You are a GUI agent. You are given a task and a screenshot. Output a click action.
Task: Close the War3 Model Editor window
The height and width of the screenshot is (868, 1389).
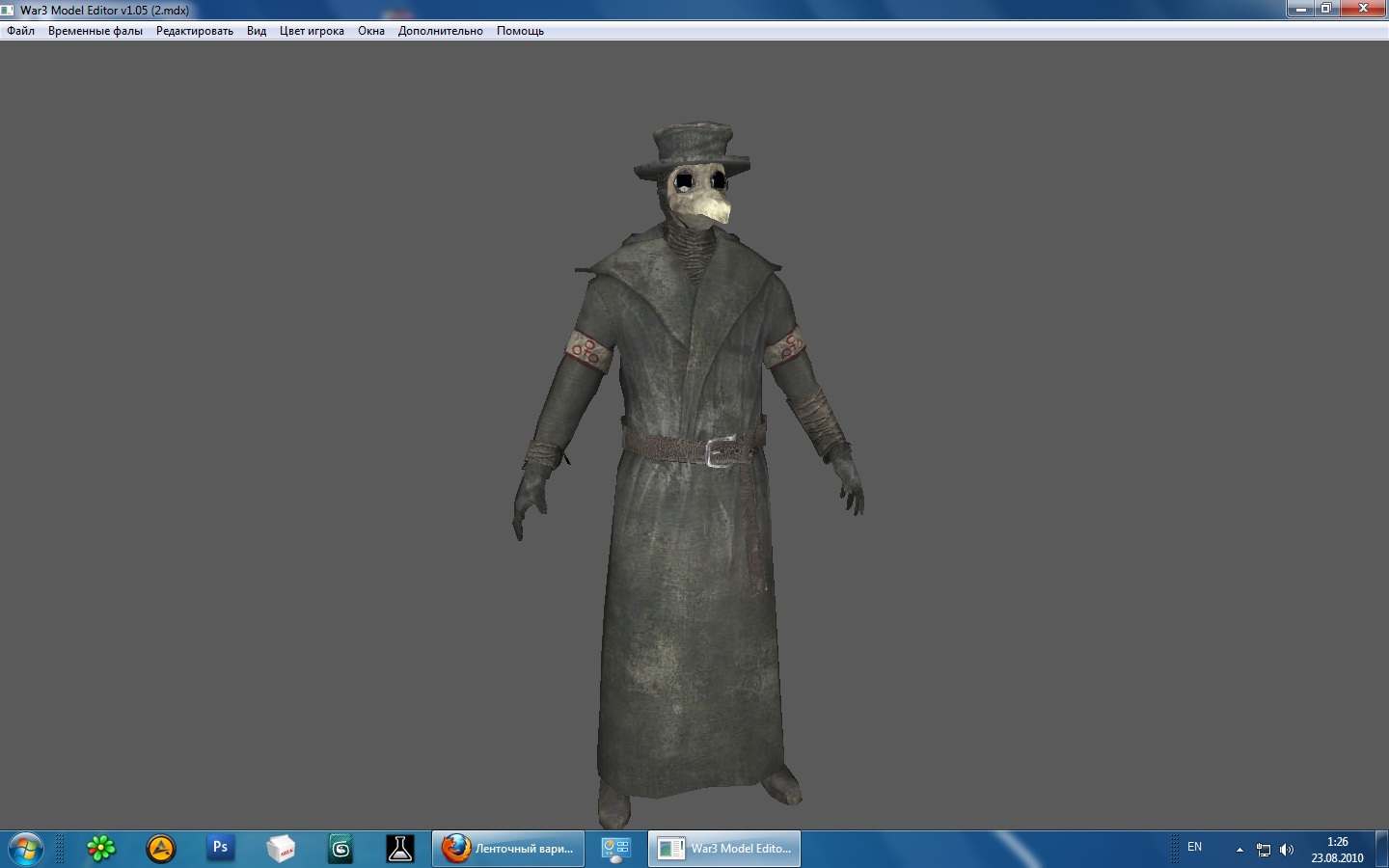coord(1364,9)
